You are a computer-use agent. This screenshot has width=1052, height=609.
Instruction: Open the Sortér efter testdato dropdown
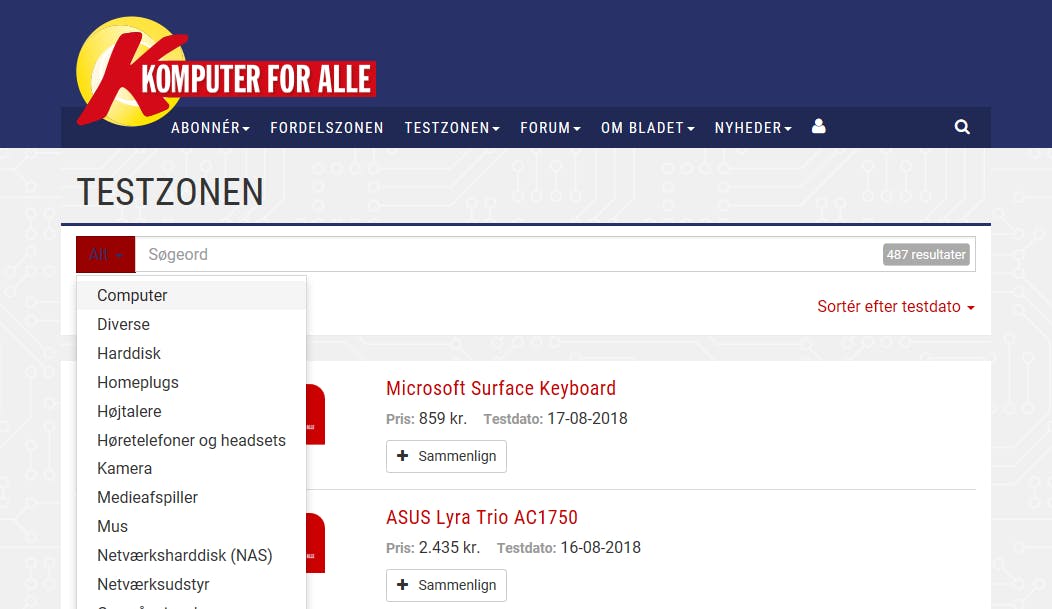click(895, 307)
